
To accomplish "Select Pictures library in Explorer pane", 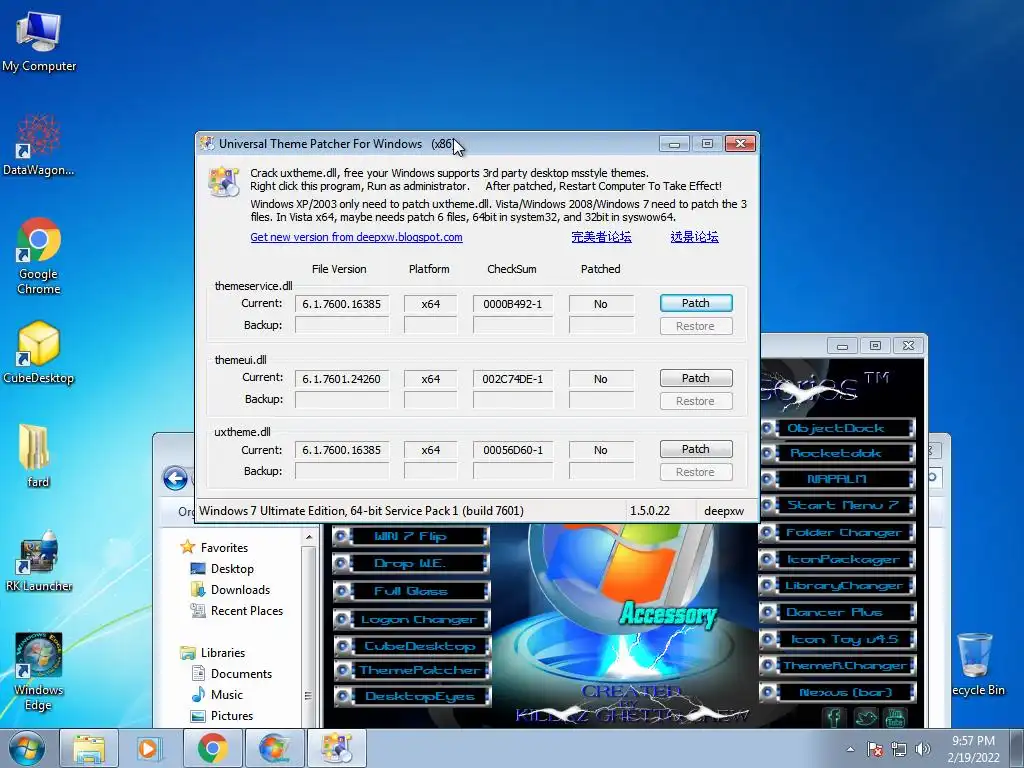I will click(221, 715).
